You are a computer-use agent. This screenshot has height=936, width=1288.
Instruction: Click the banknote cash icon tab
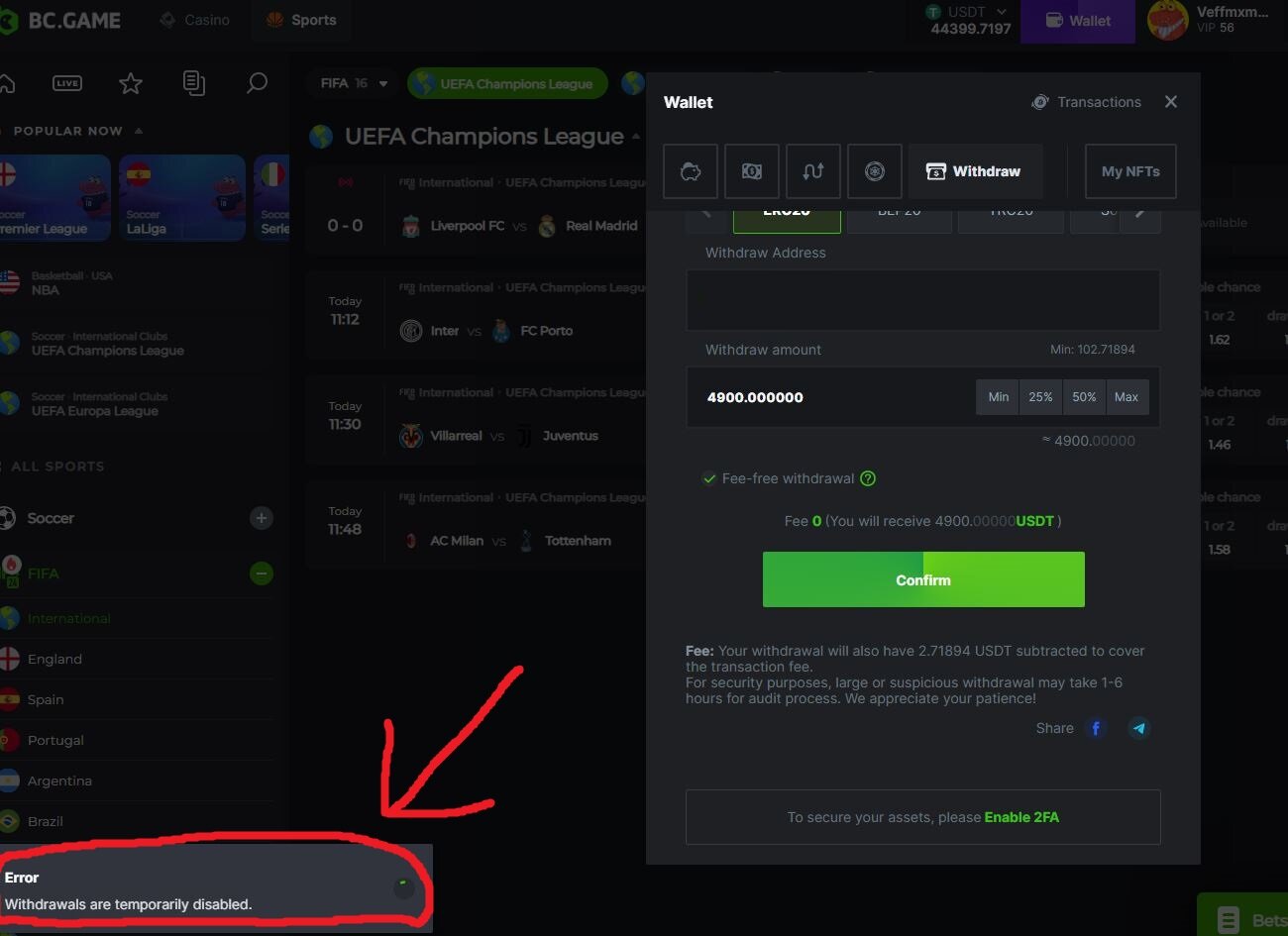coord(752,171)
